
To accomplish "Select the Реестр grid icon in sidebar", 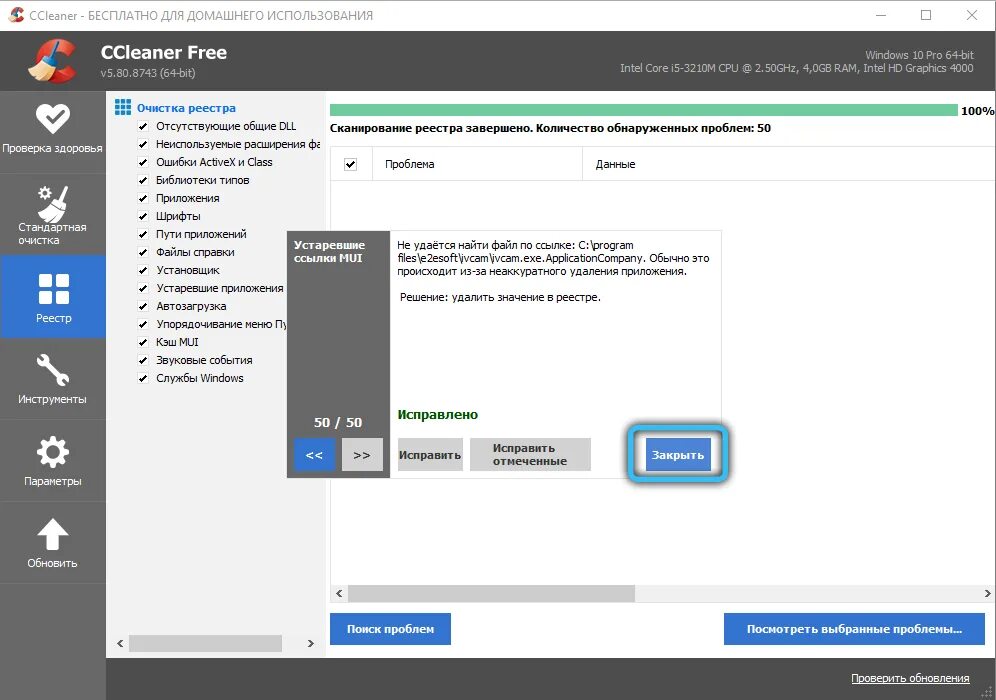I will point(53,289).
